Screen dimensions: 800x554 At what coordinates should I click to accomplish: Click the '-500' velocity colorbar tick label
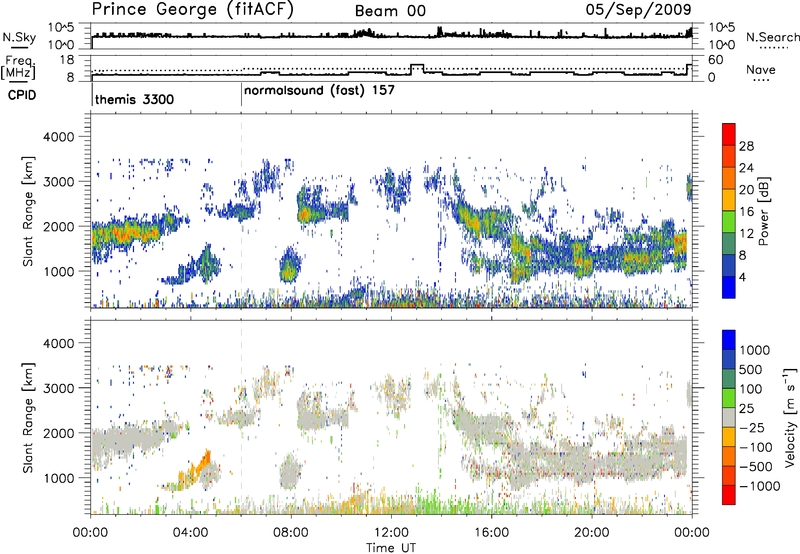coord(756,467)
